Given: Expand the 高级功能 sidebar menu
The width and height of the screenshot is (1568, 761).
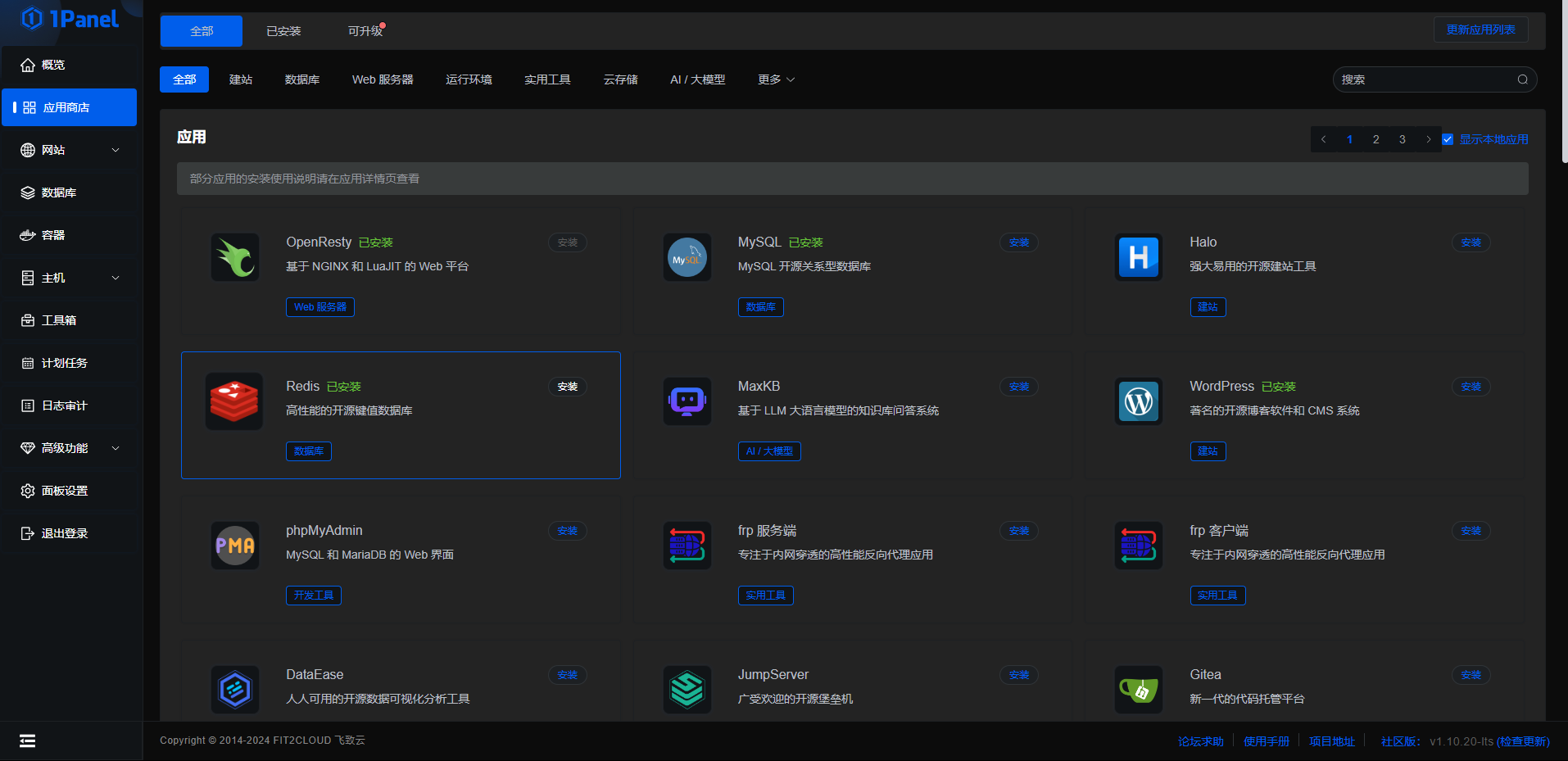Looking at the screenshot, I should [x=69, y=448].
